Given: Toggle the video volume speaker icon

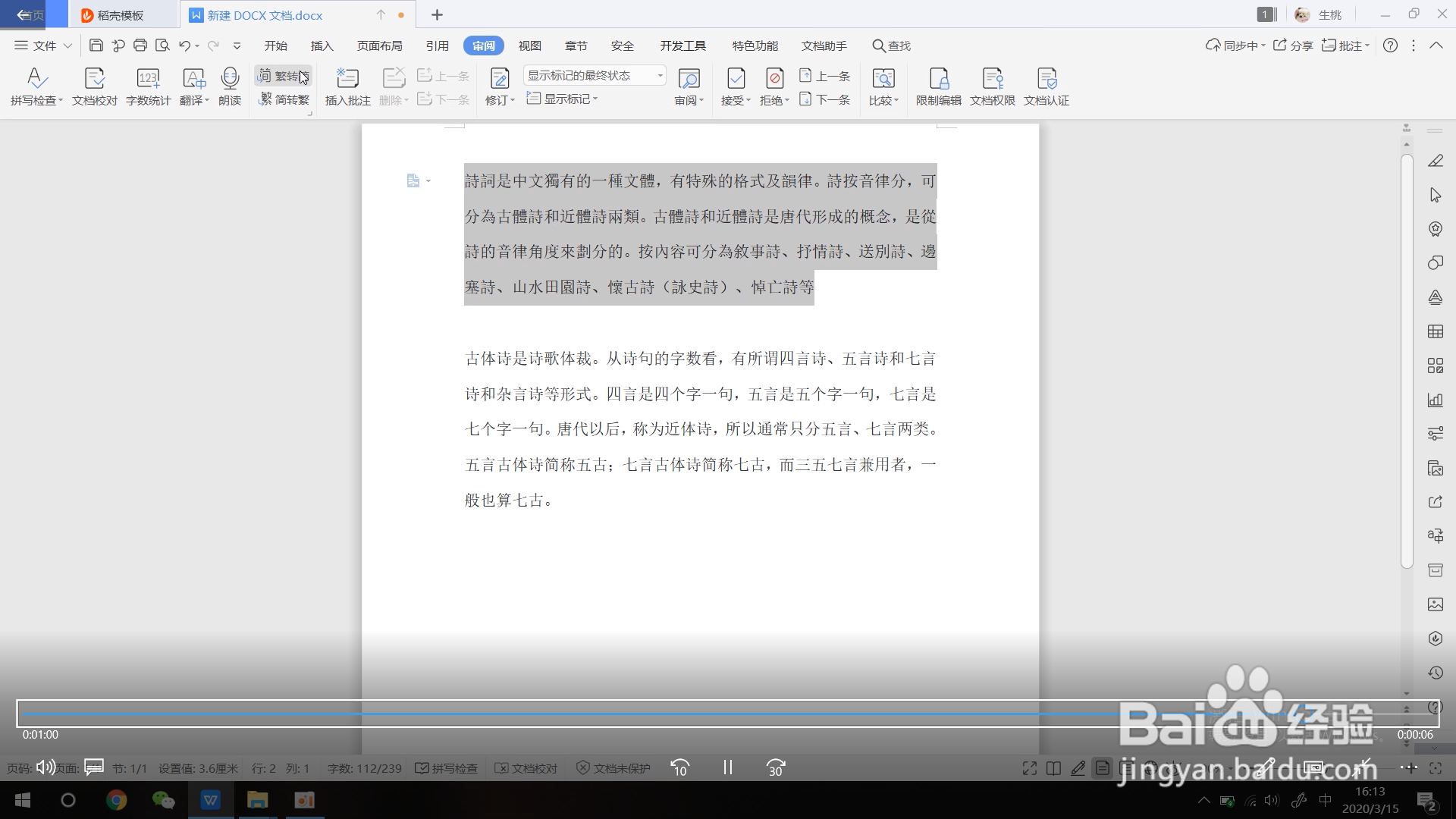Looking at the screenshot, I should pos(45,767).
